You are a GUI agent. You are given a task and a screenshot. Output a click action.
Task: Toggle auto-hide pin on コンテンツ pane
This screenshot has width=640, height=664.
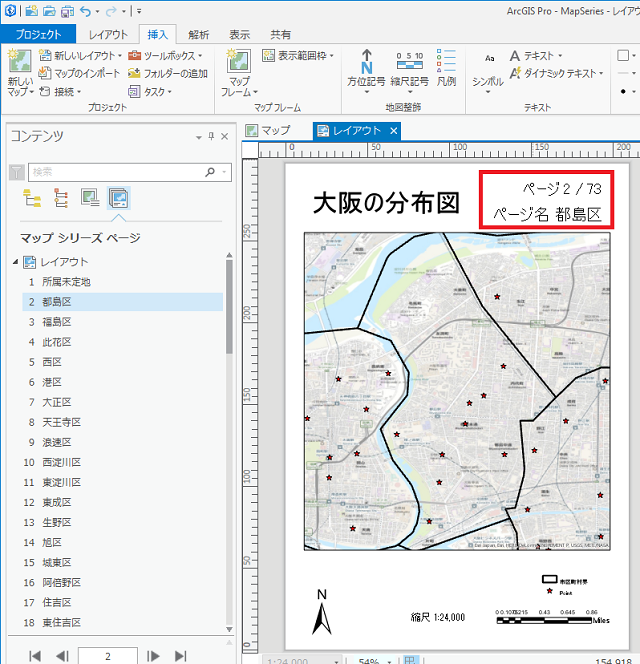pos(211,136)
